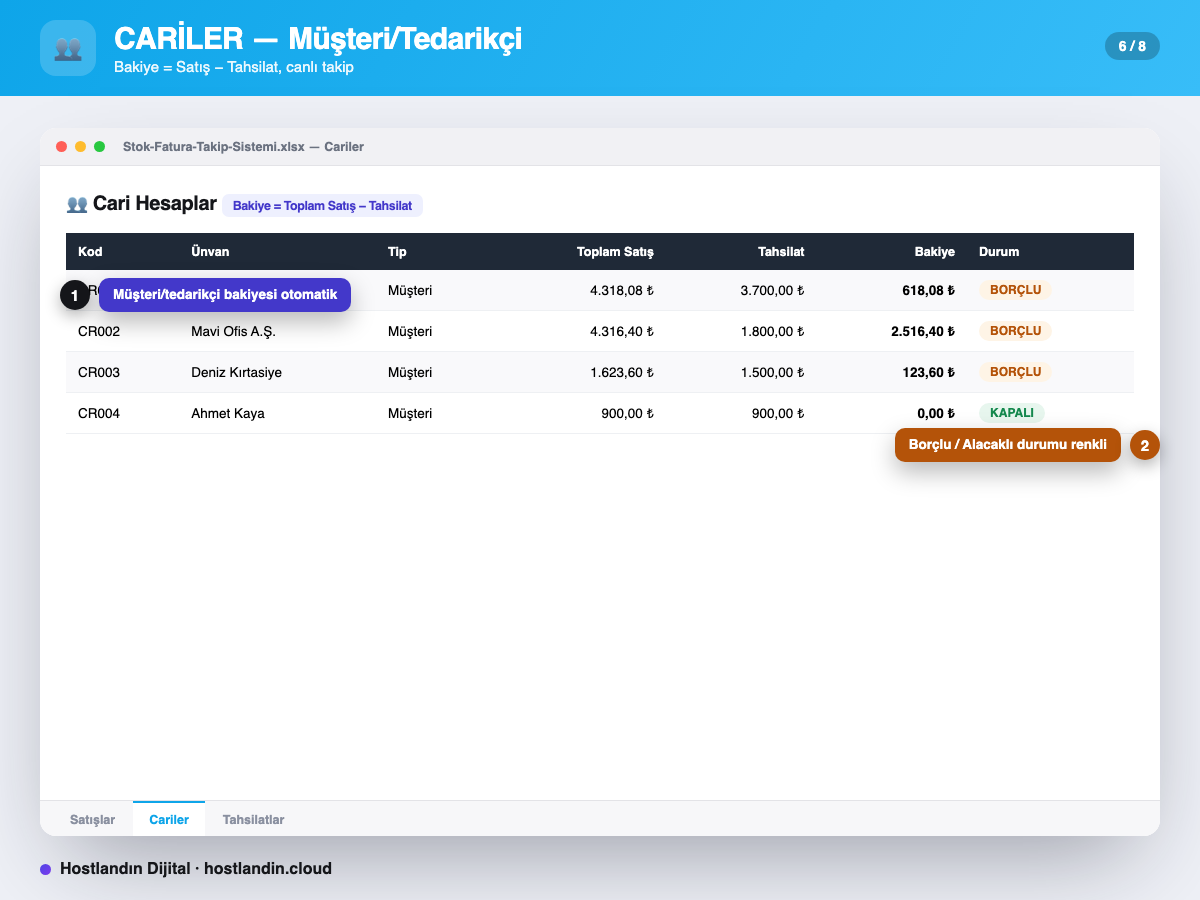Click the Ünvan column header
This screenshot has height=900, width=1200.
point(210,252)
